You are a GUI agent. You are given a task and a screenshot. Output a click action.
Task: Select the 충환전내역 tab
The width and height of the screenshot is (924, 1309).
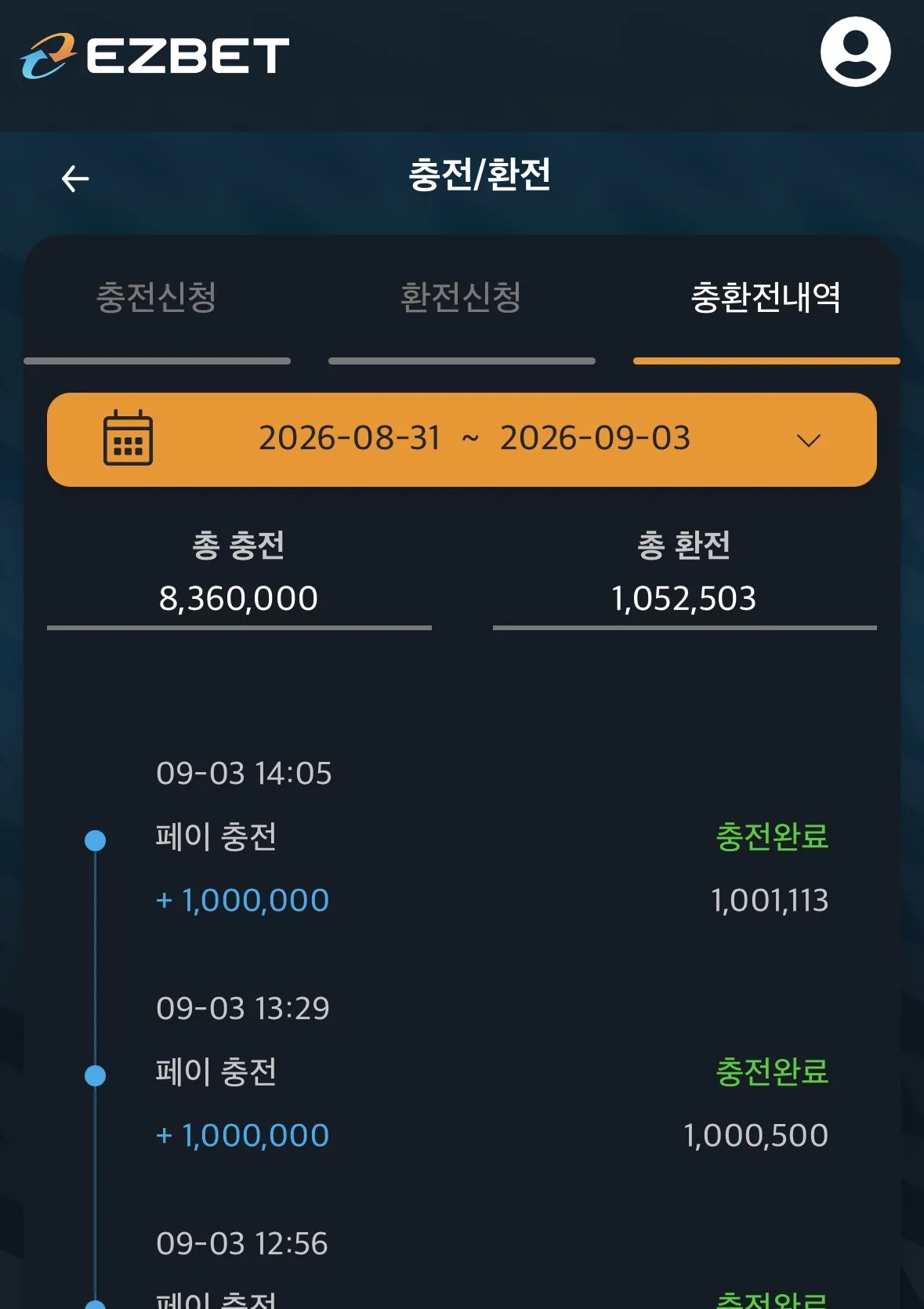pyautogui.click(x=766, y=298)
